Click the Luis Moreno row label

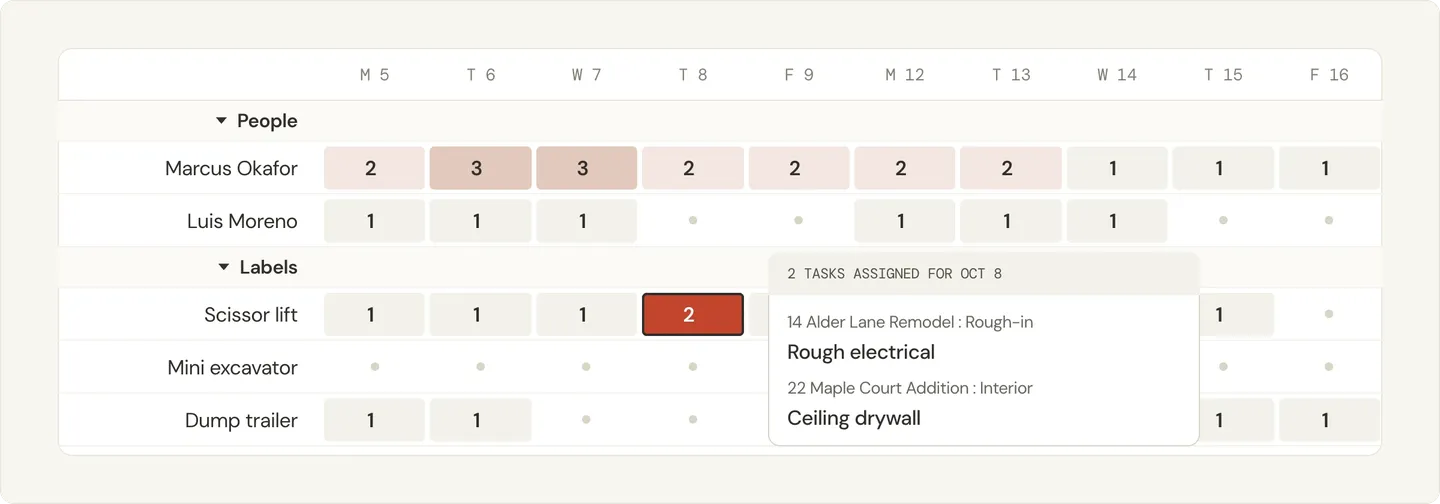tap(242, 221)
